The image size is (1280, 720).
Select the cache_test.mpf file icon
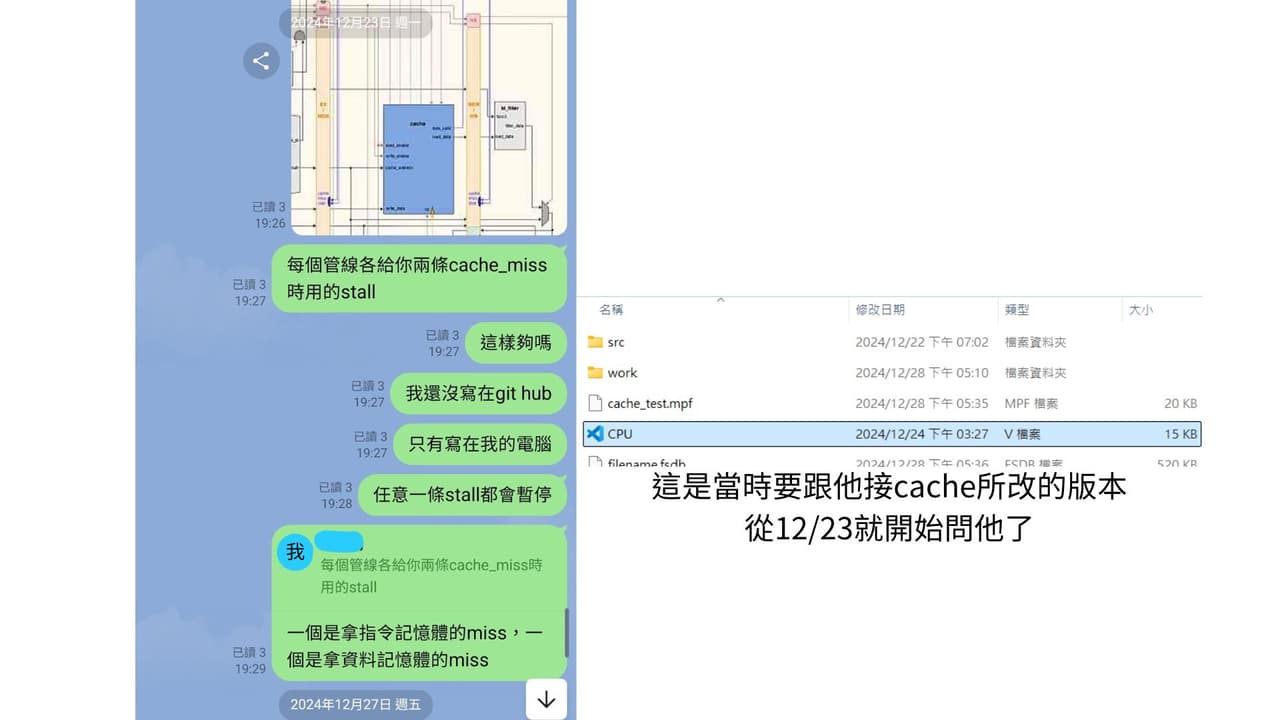[x=595, y=403]
